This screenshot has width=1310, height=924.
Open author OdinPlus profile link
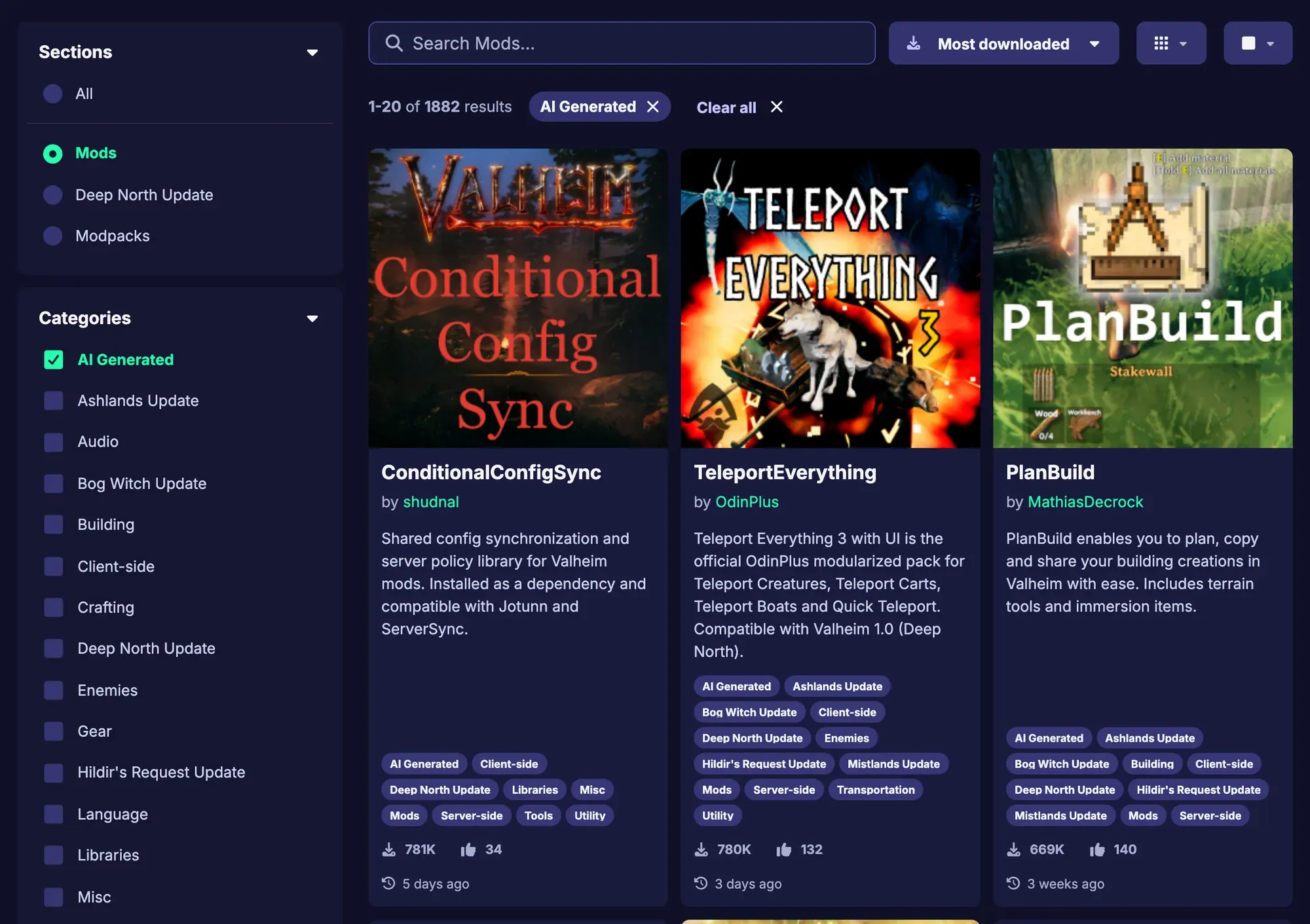click(x=747, y=502)
